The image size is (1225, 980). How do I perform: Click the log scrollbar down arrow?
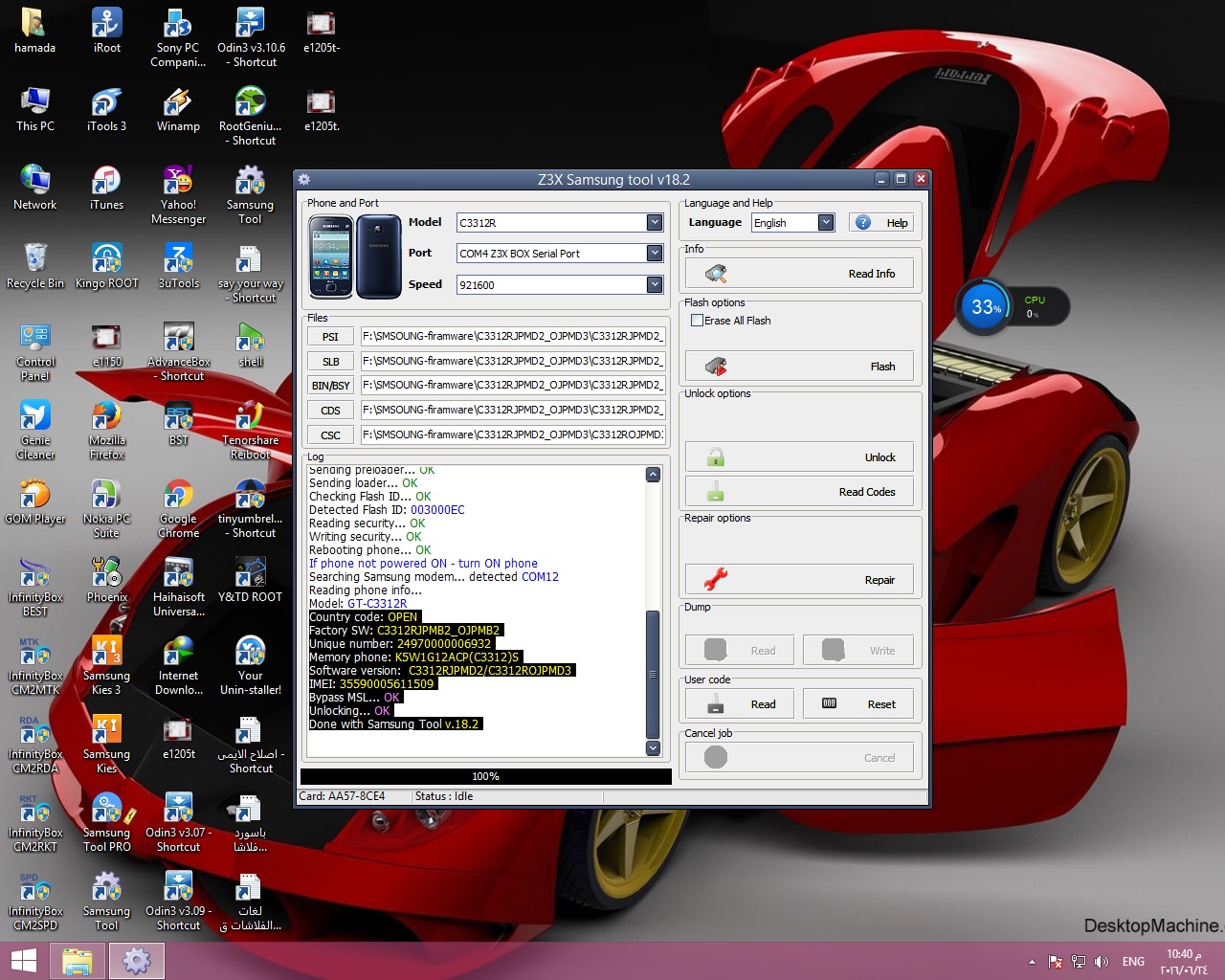click(653, 747)
